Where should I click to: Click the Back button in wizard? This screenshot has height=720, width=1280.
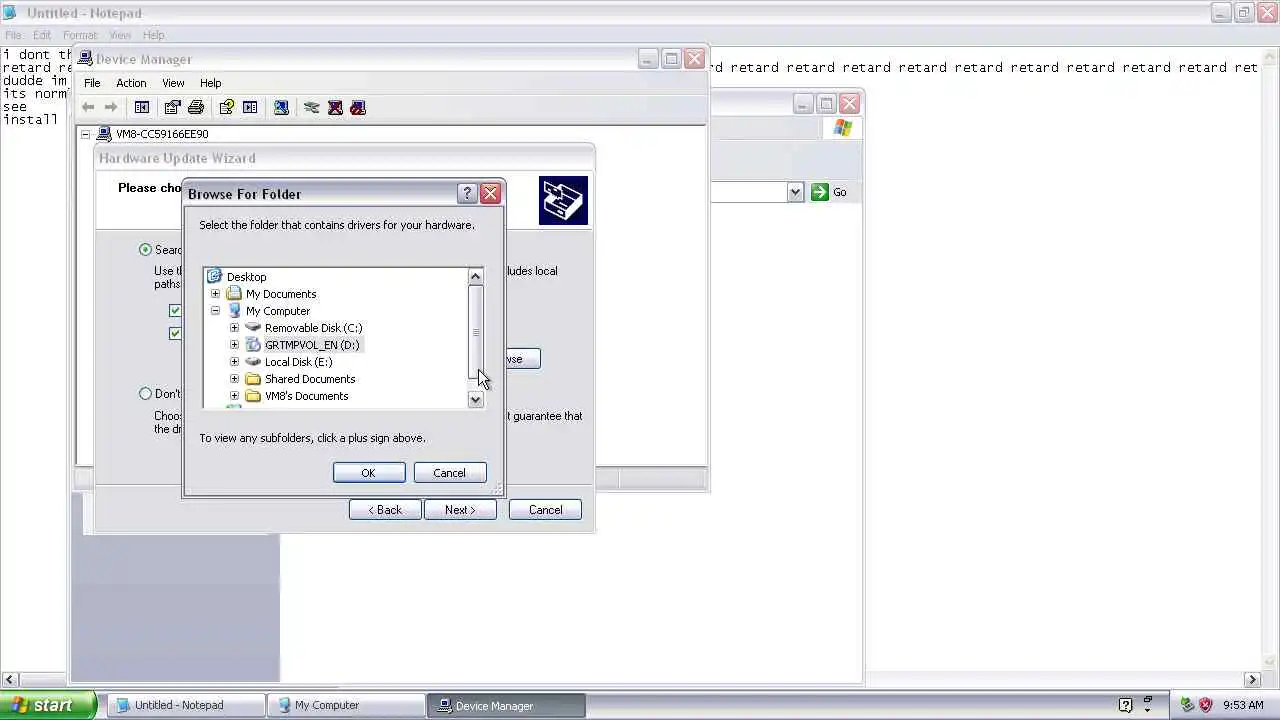(385, 510)
